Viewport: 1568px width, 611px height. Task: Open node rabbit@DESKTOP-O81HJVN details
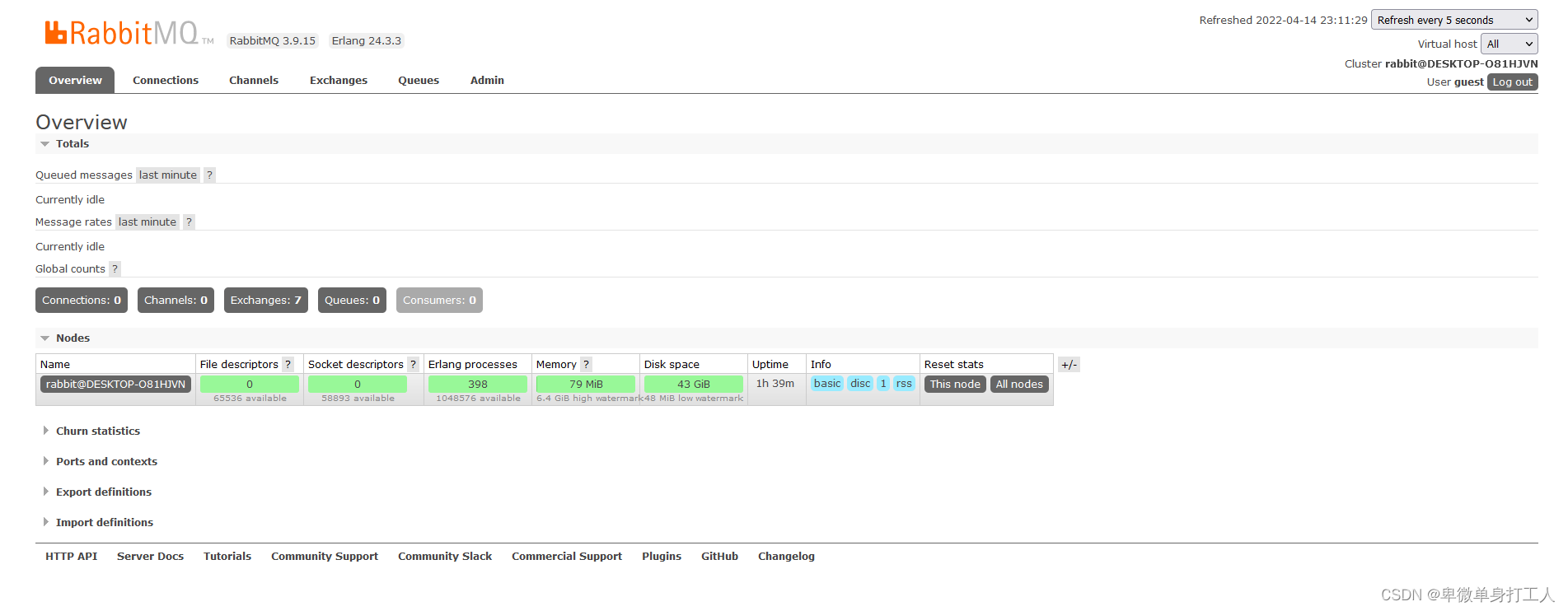coord(115,384)
